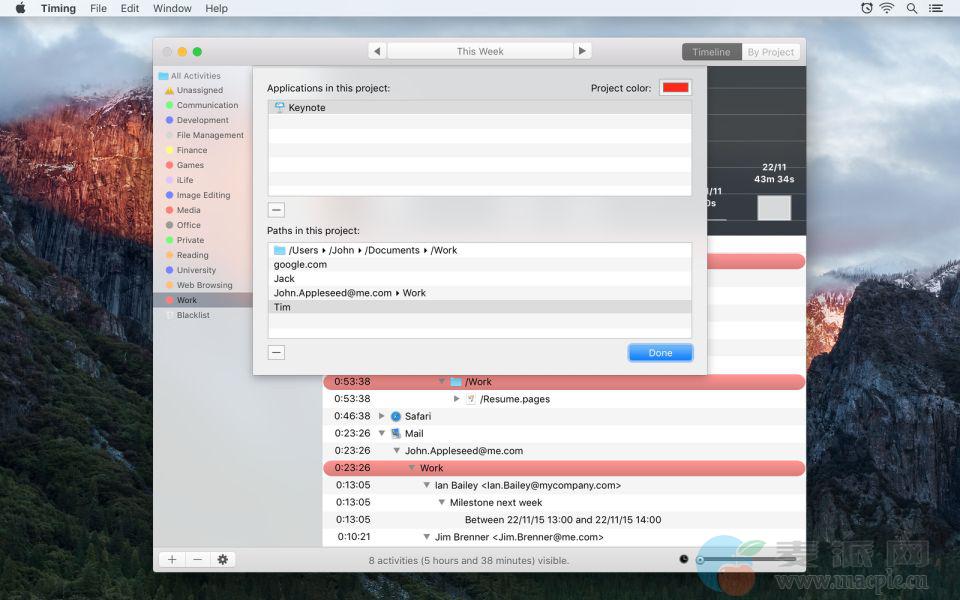Open Spotlight search in menu bar
The width and height of the screenshot is (960, 600).
tap(911, 8)
